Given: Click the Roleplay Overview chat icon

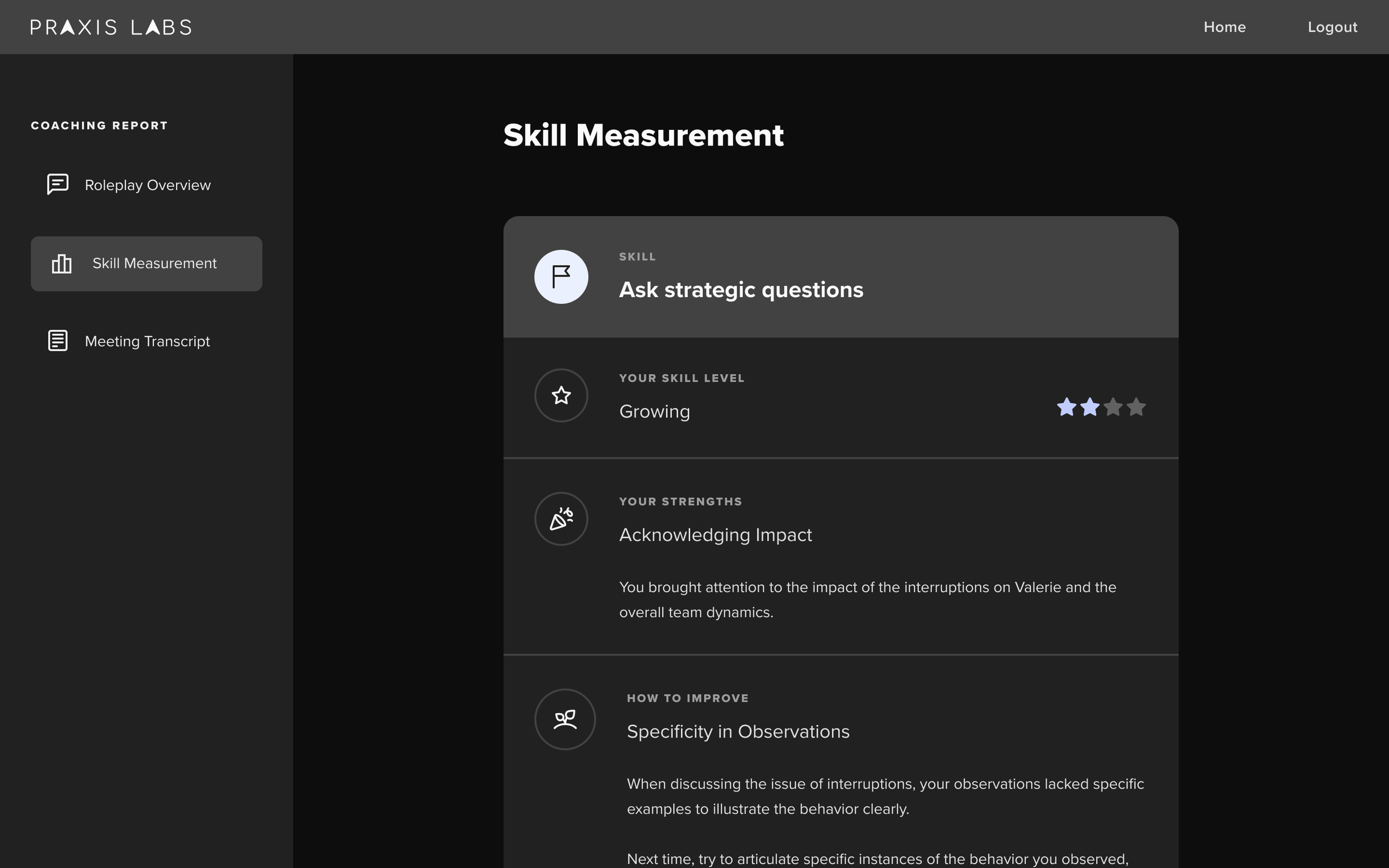Looking at the screenshot, I should (57, 185).
